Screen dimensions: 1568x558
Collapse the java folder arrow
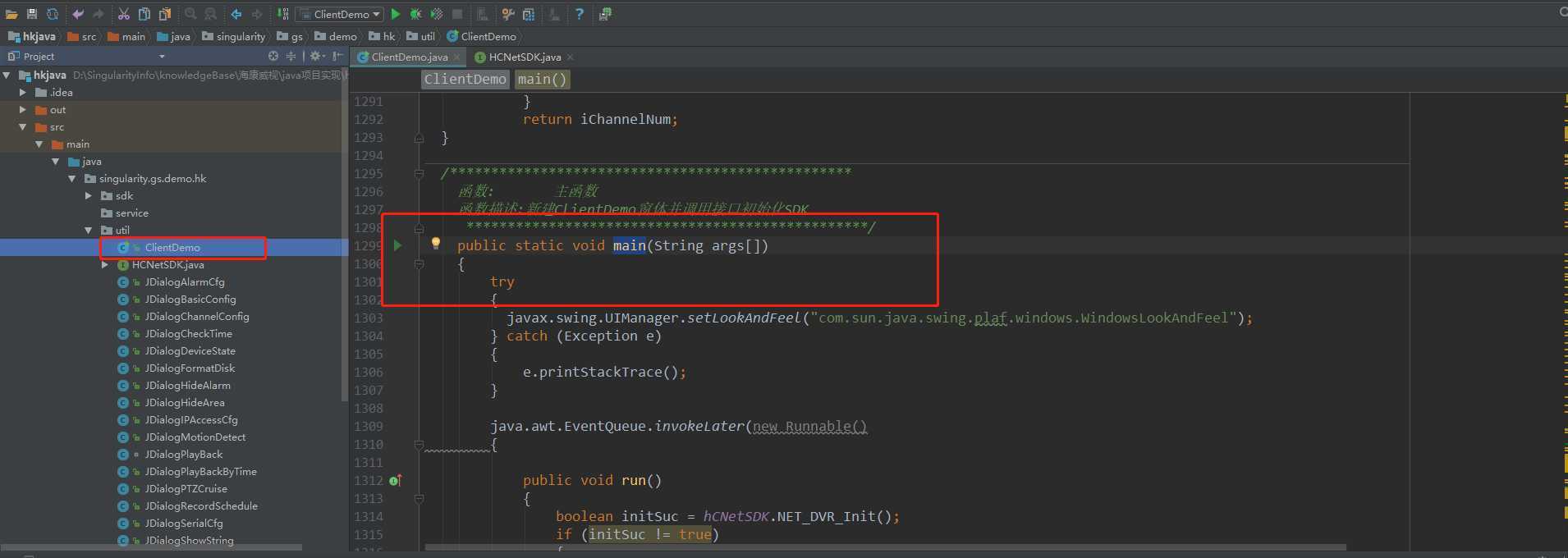pyautogui.click(x=56, y=162)
